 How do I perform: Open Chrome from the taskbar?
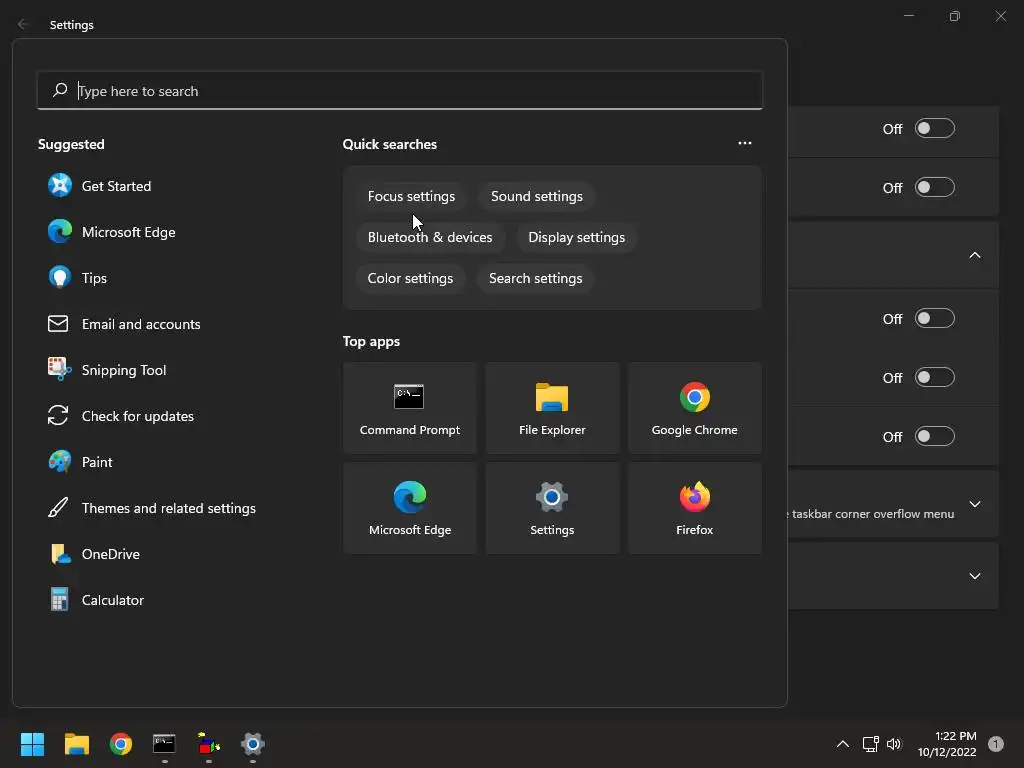pos(121,744)
